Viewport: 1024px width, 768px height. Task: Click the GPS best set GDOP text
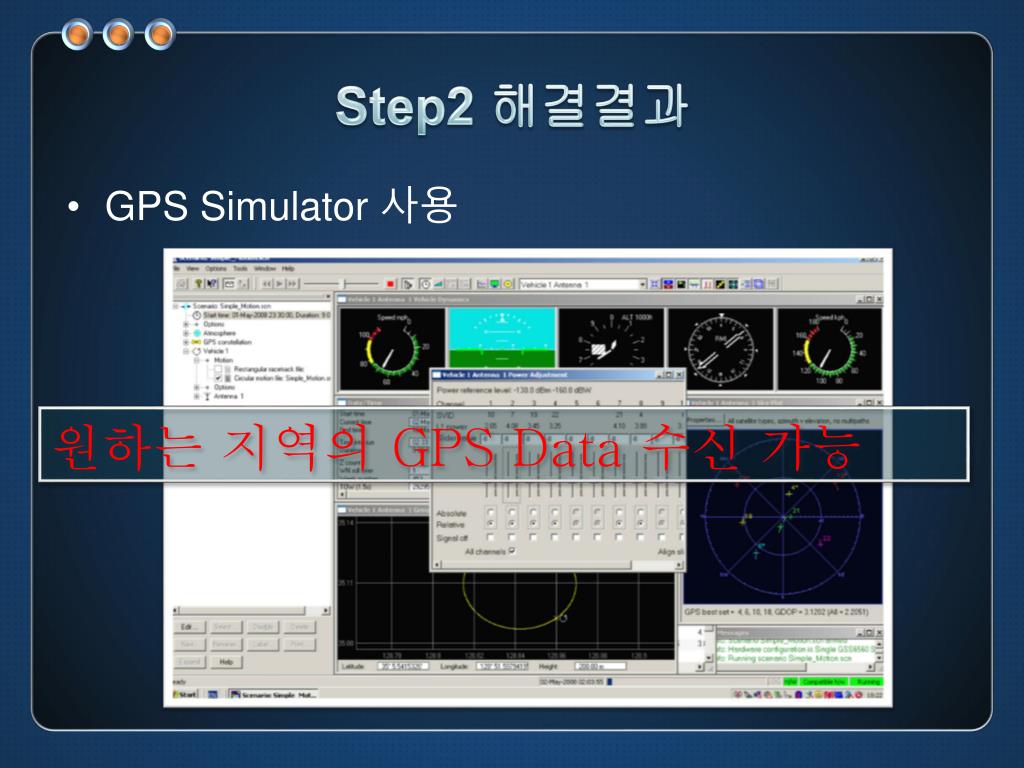pyautogui.click(x=776, y=612)
